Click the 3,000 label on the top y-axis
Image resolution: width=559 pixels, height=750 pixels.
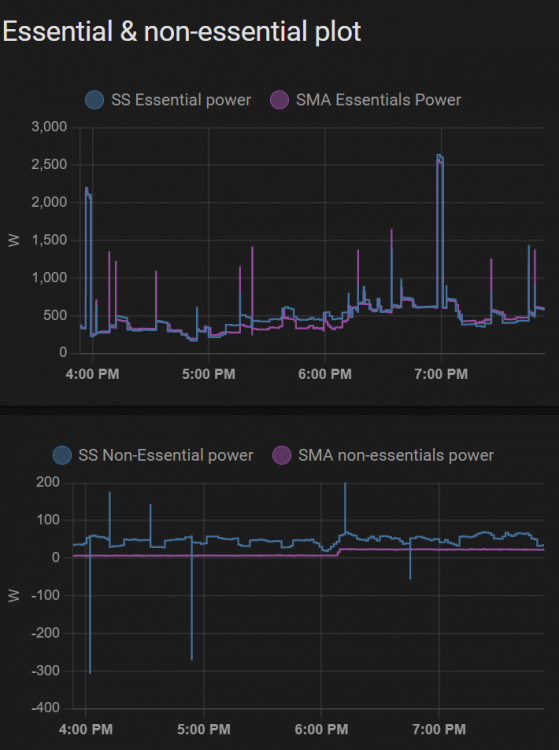coord(49,127)
